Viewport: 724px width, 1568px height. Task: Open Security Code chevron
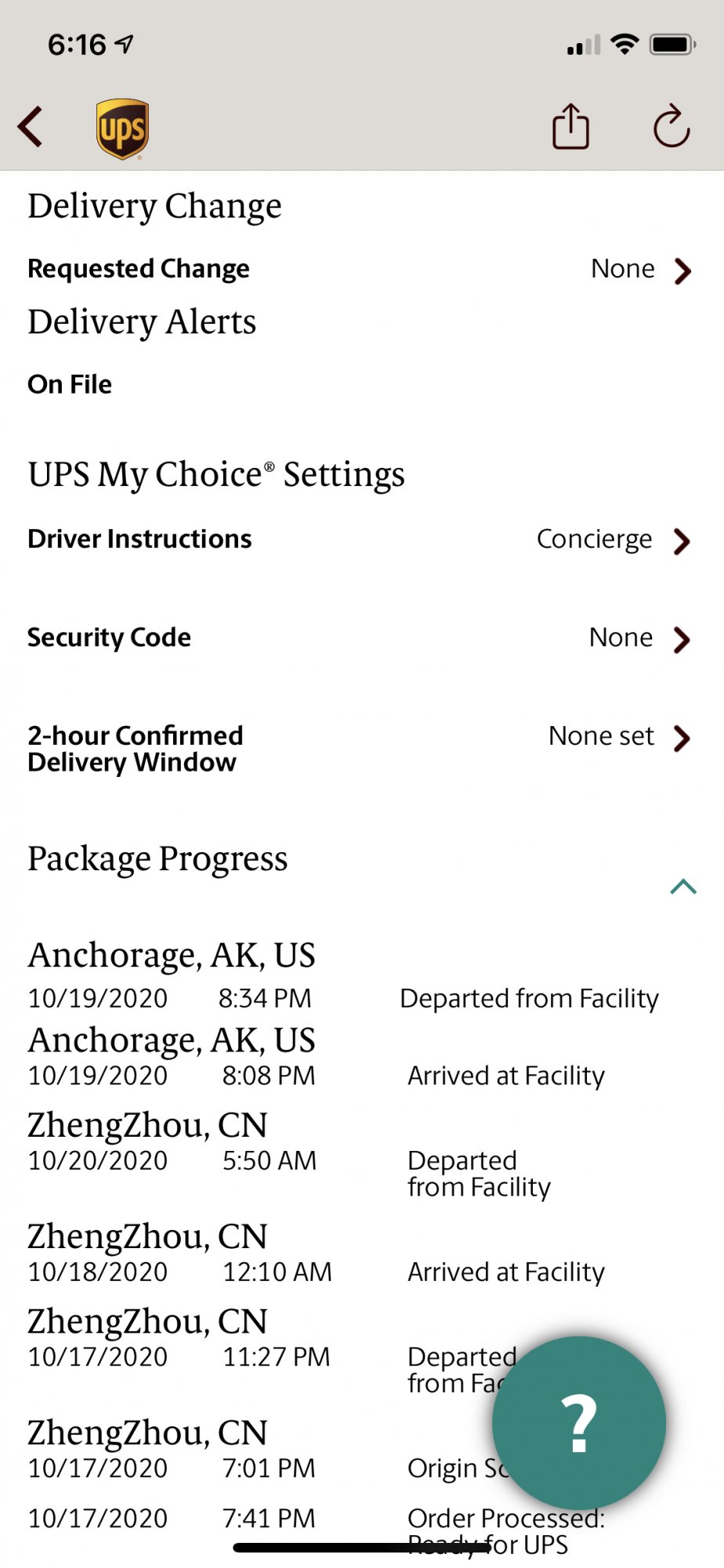682,640
